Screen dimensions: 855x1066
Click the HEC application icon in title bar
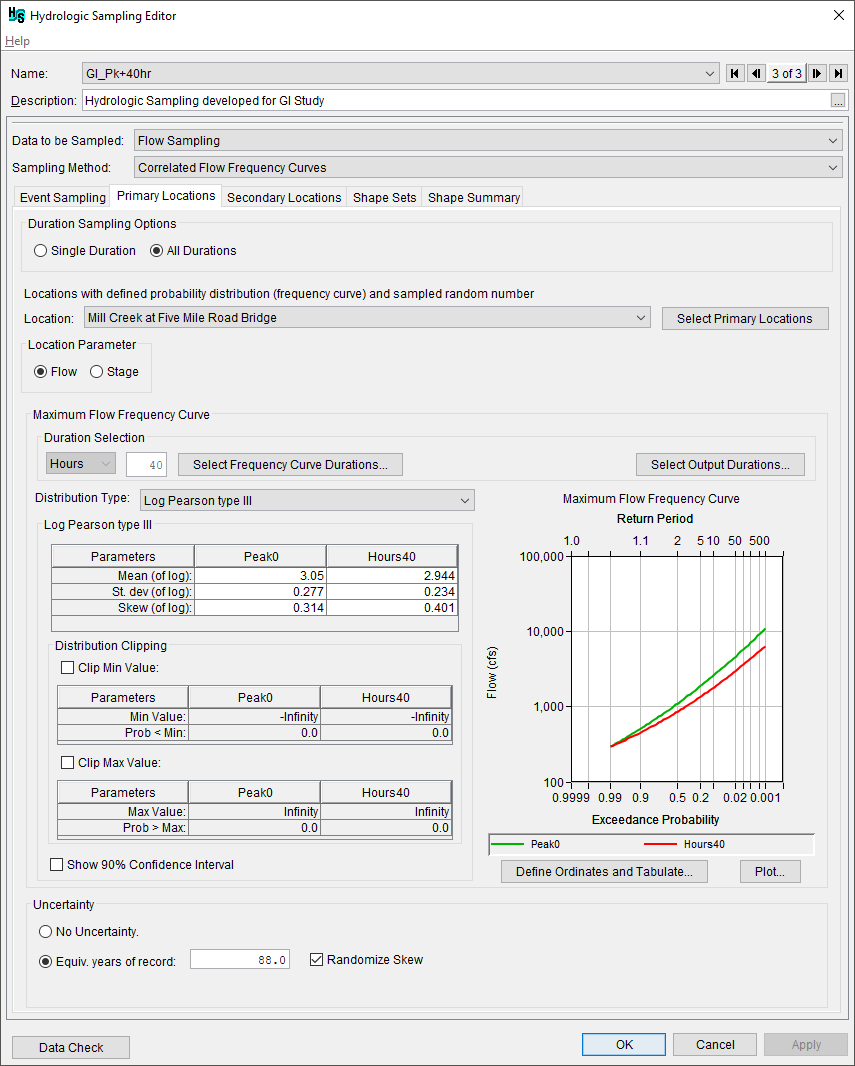(16, 16)
